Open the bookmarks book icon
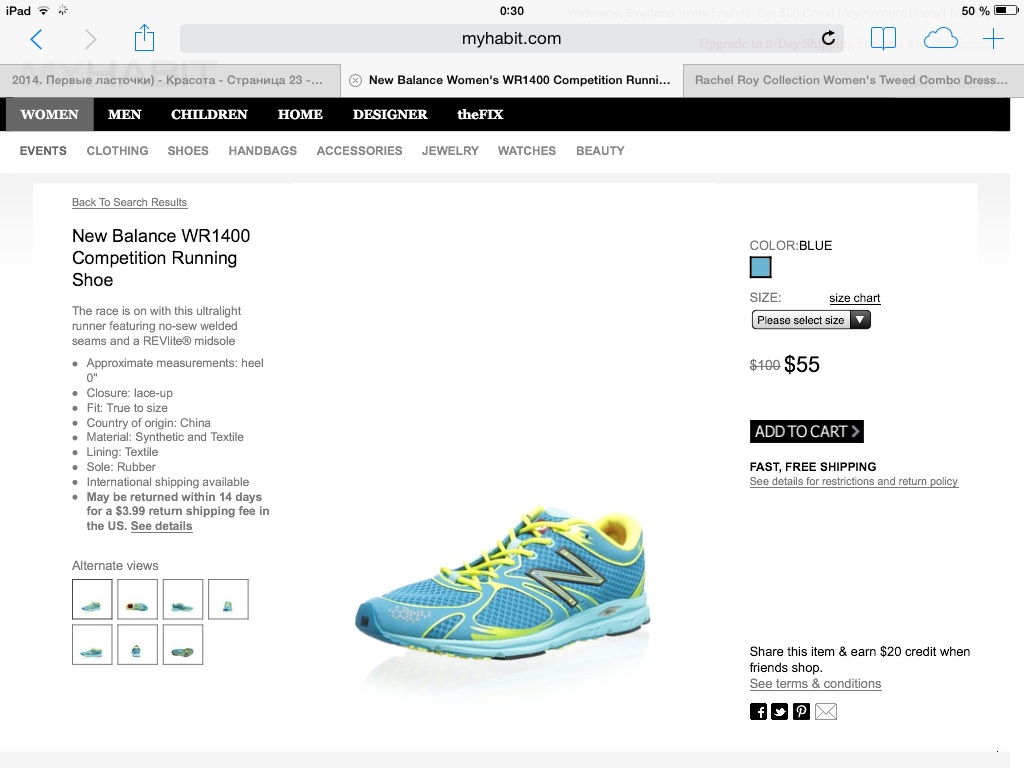Image resolution: width=1024 pixels, height=768 pixels. pyautogui.click(x=883, y=39)
